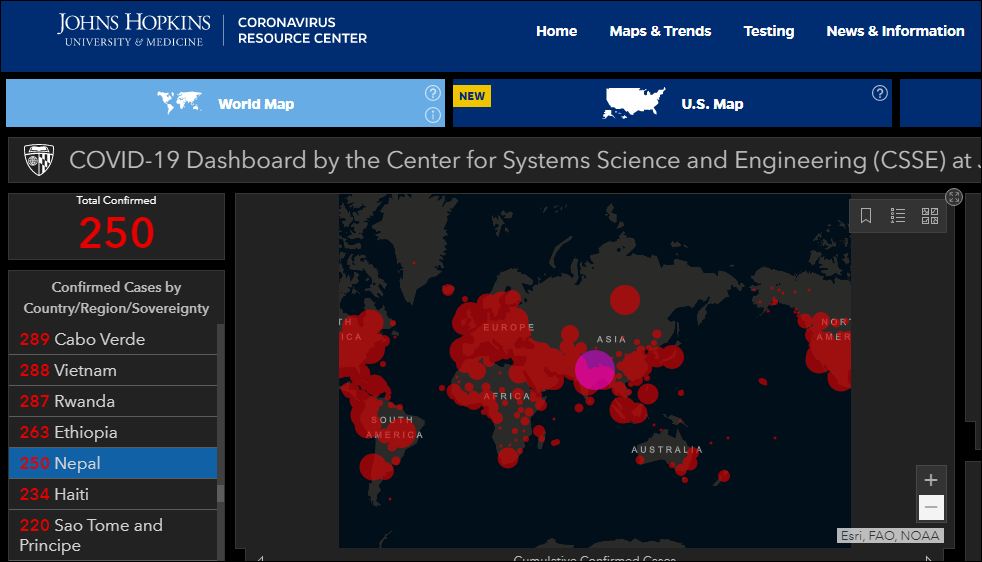The image size is (982, 562).
Task: Click the world map silhouette icon
Action: pos(180,102)
